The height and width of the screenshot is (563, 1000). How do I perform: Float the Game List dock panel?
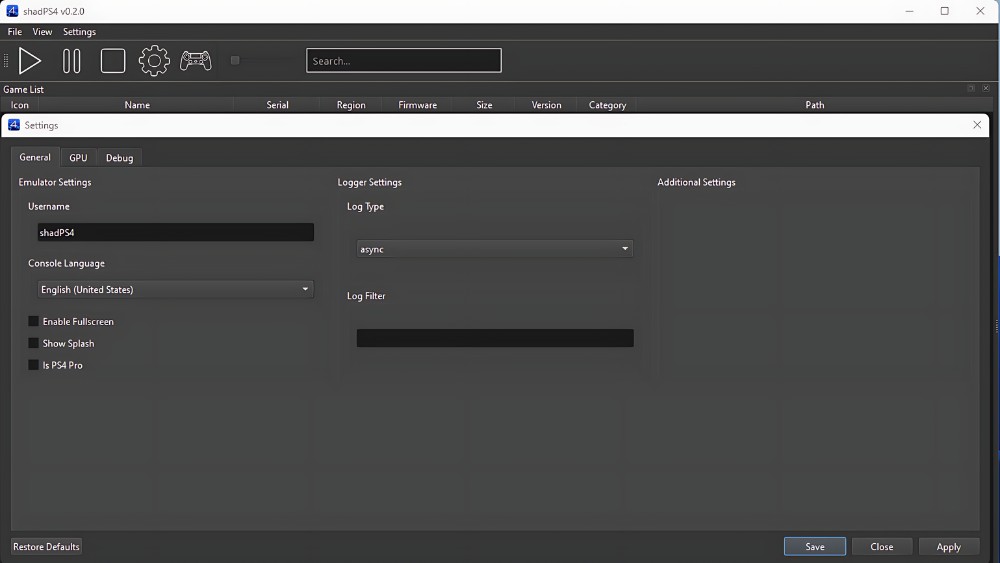971,89
